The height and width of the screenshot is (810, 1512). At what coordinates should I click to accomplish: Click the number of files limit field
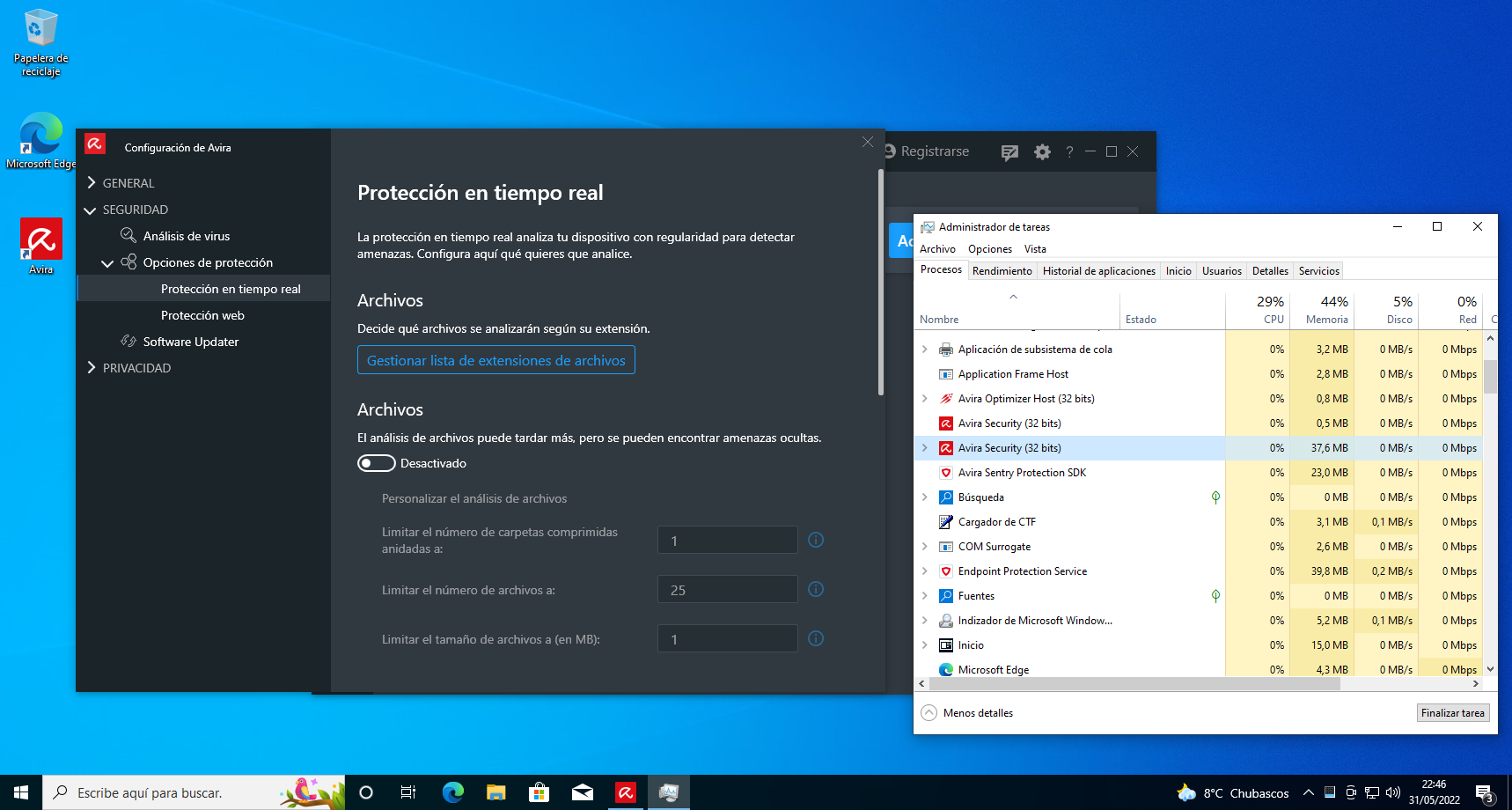coord(728,589)
